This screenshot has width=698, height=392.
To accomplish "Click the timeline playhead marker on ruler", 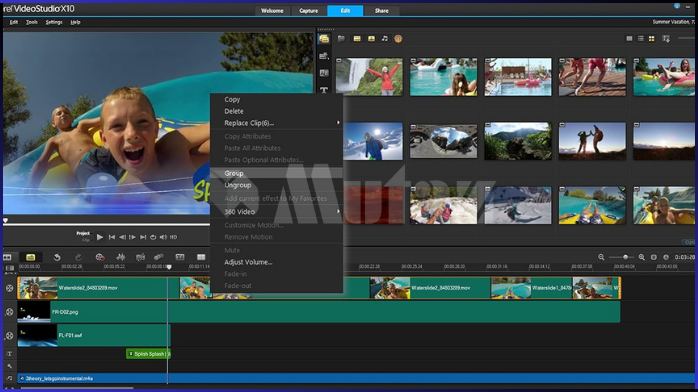I will coord(169,267).
